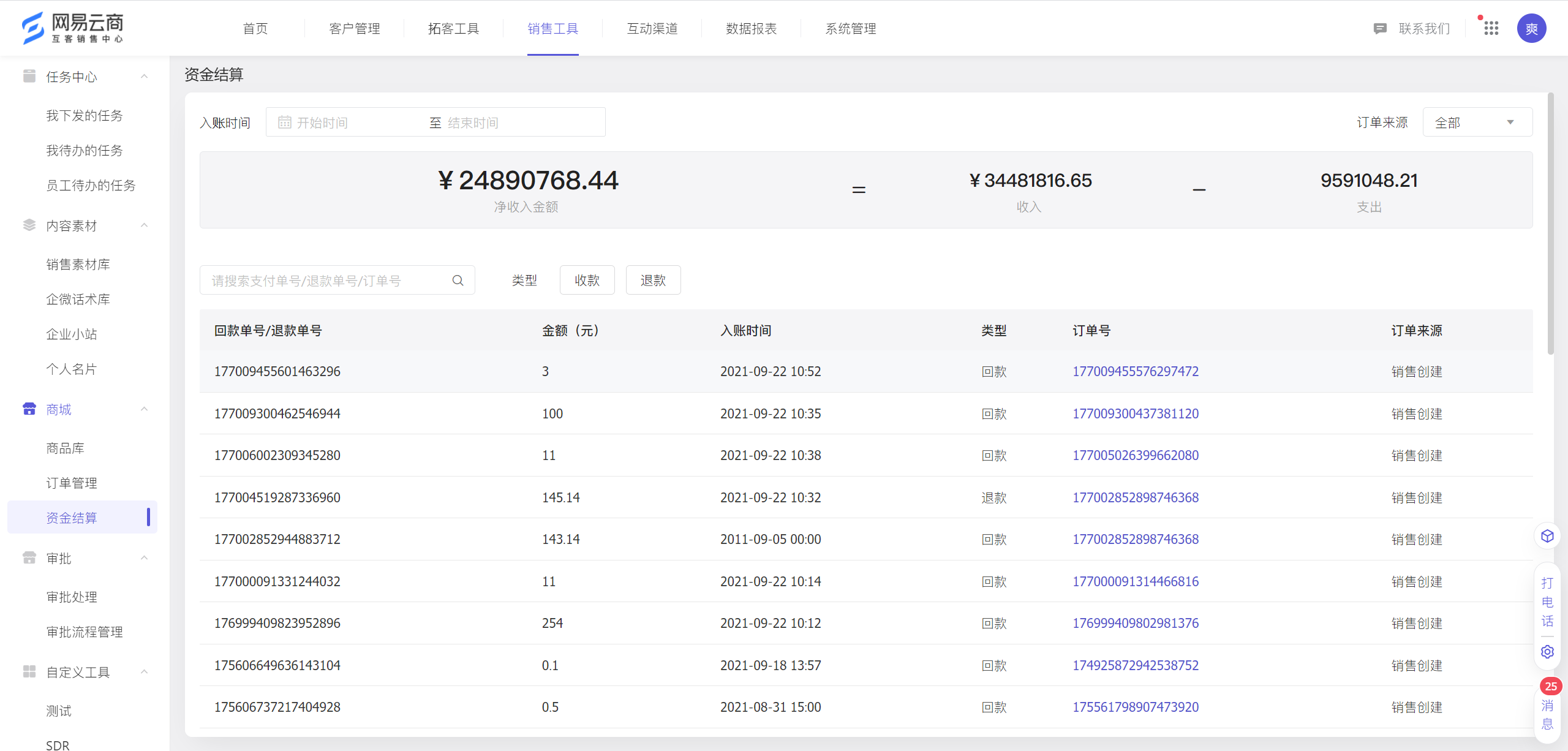Open 销售工具 tab
This screenshot has height=751, width=1568.
pos(553,29)
